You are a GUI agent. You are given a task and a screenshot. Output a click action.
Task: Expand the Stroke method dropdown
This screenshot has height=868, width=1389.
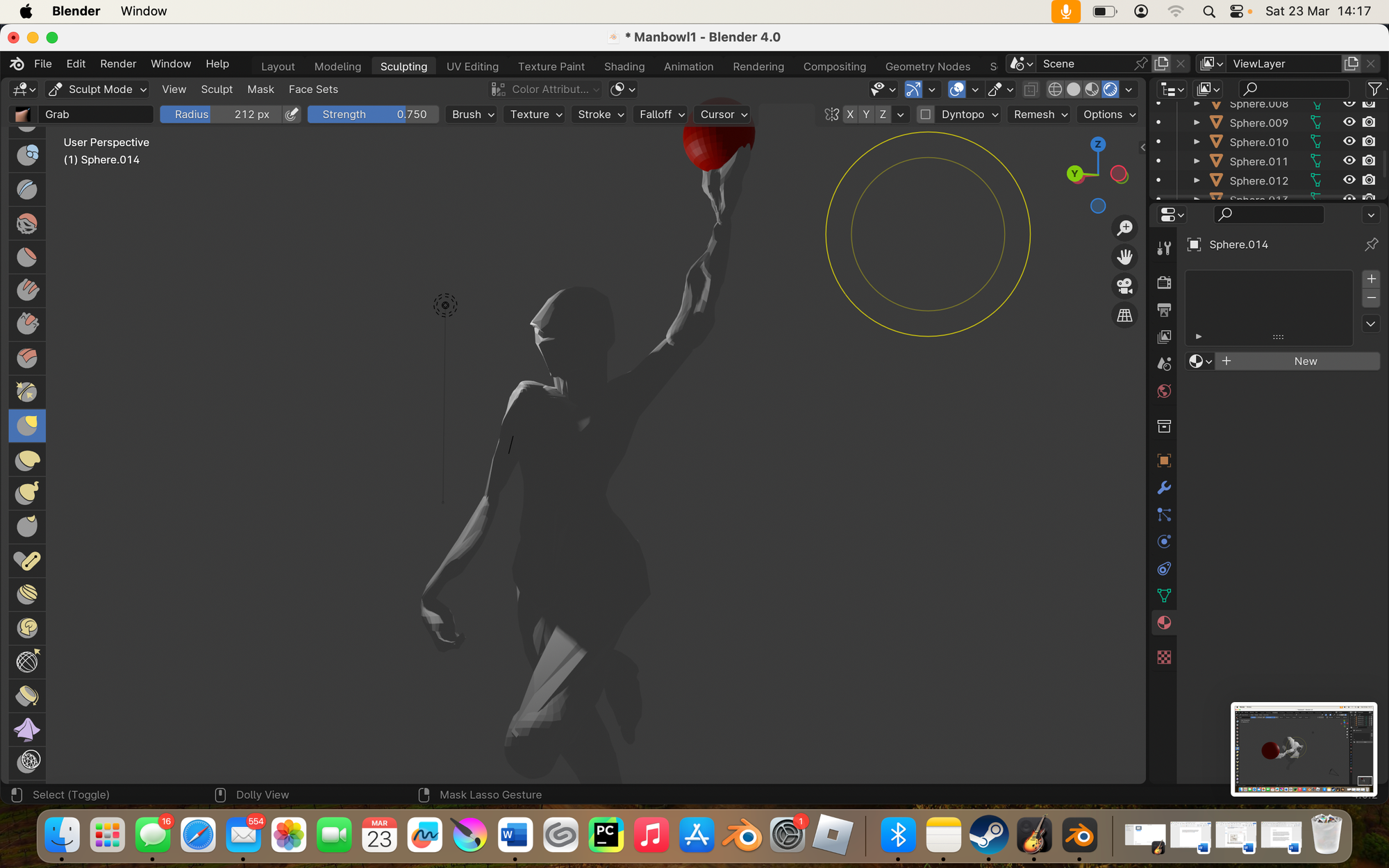(x=600, y=114)
